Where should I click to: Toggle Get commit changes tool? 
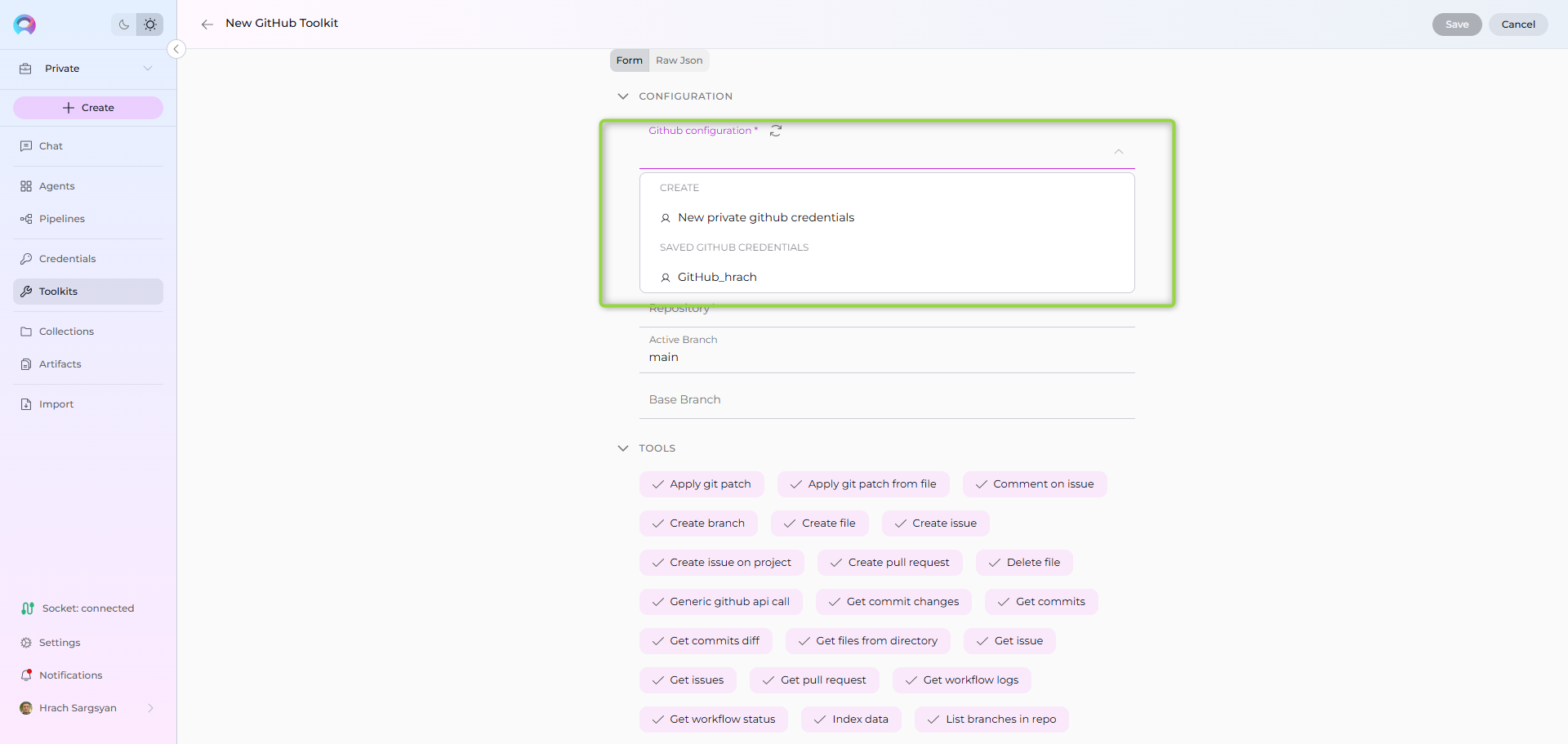[893, 602]
